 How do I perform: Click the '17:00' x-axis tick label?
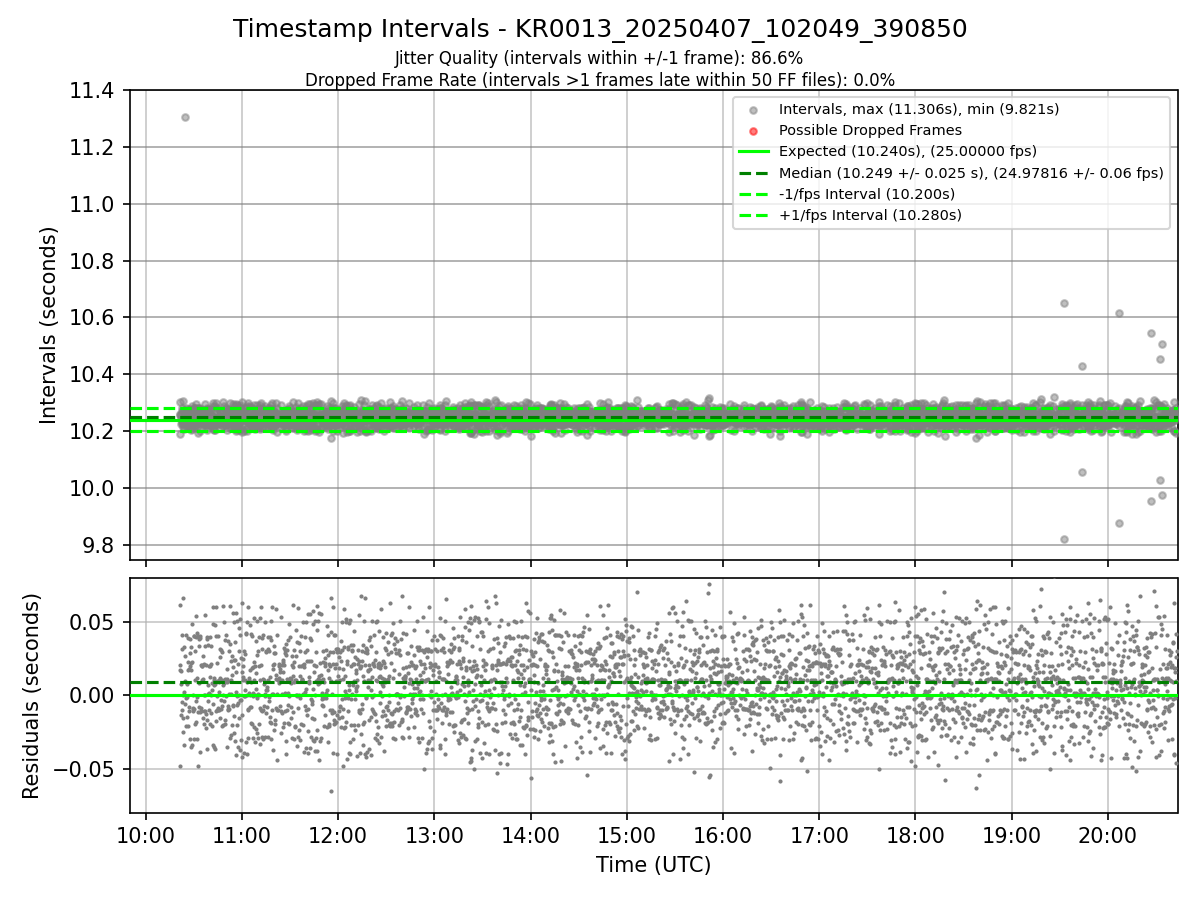coord(819,835)
